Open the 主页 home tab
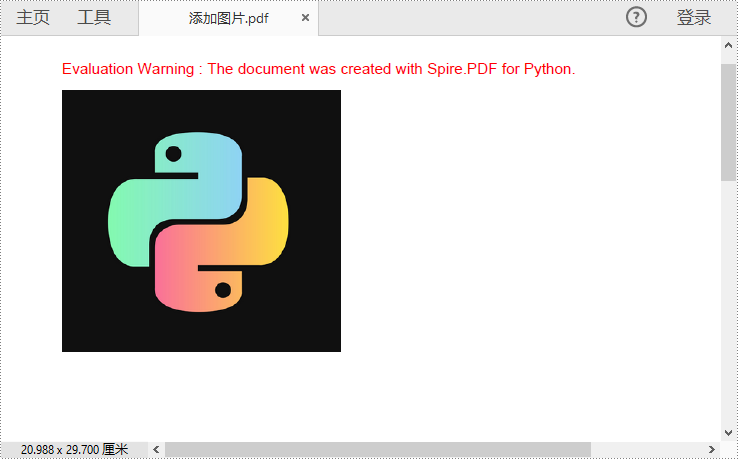738x459 pixels. 33,17
